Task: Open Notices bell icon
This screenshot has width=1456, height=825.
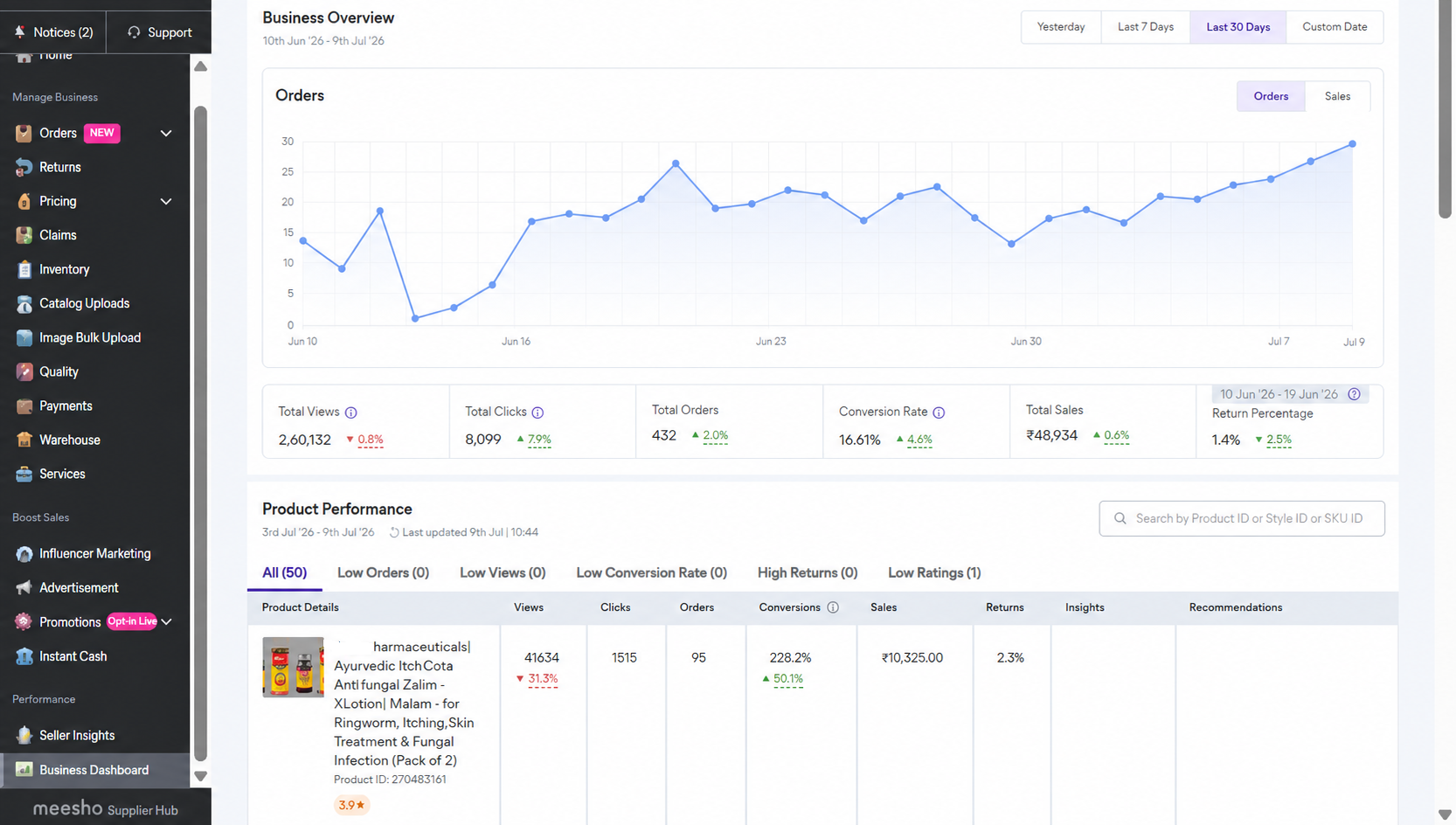Action: pyautogui.click(x=20, y=32)
